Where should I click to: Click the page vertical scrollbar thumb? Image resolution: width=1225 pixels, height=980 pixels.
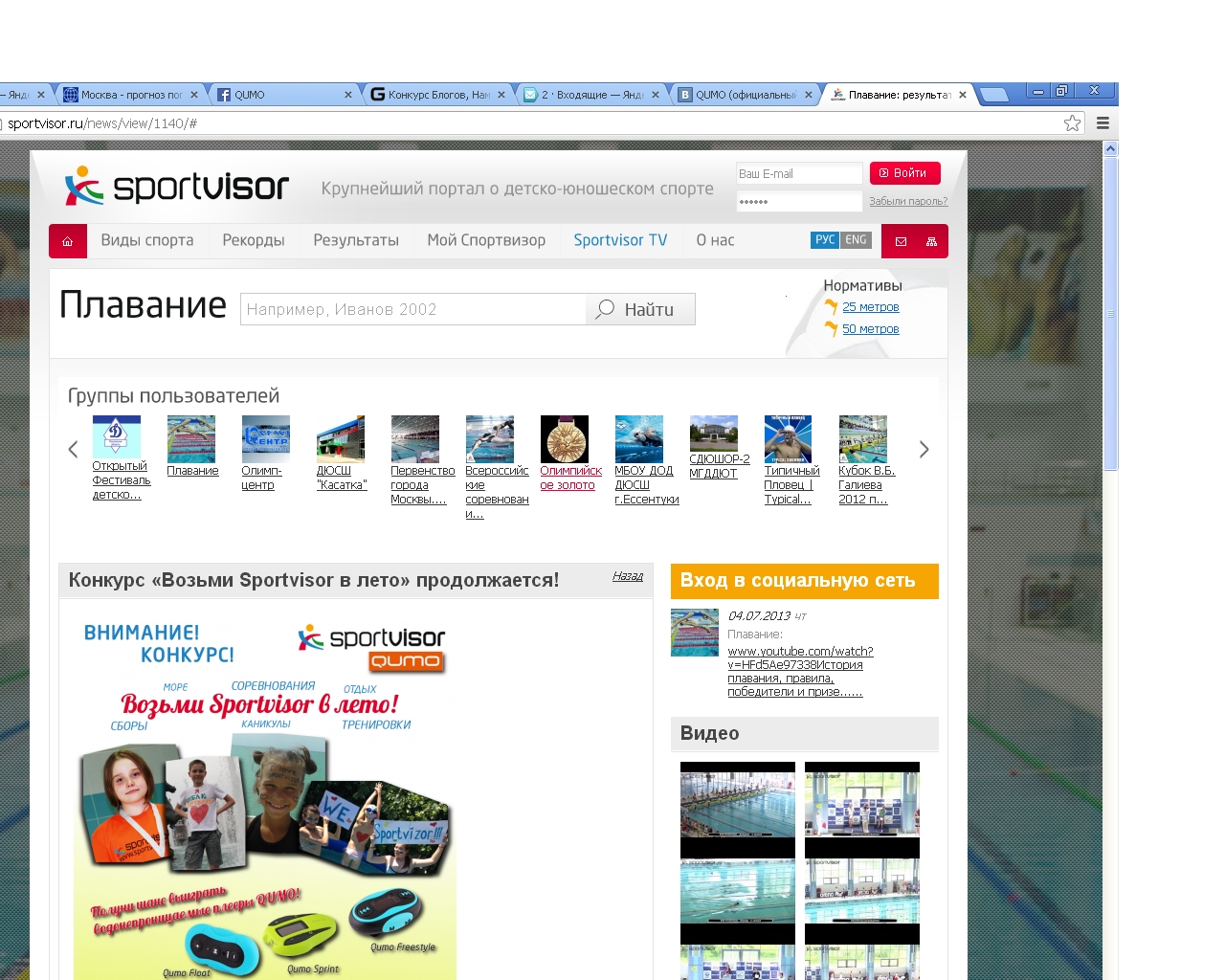click(1110, 314)
